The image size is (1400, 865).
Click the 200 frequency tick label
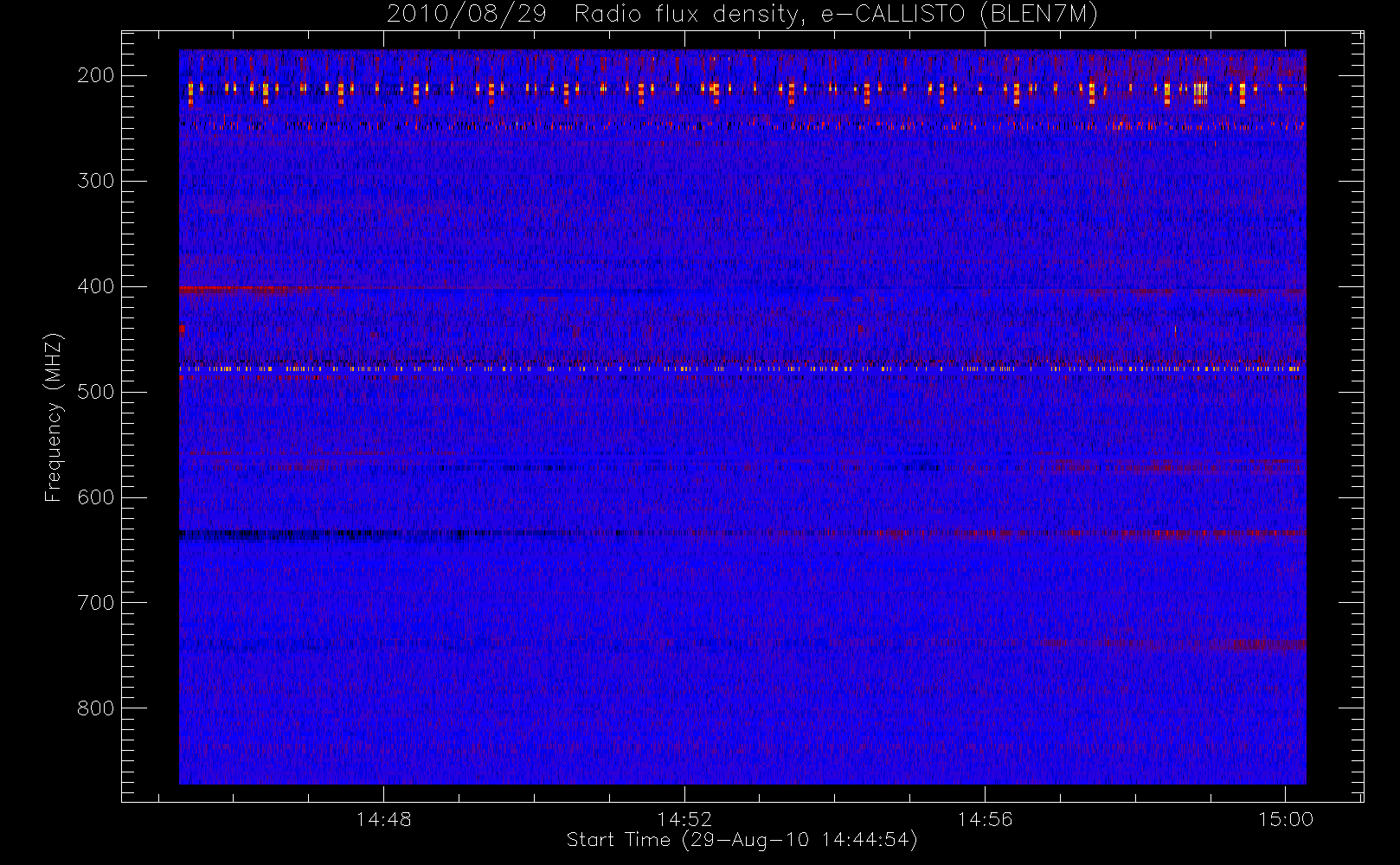[95, 75]
